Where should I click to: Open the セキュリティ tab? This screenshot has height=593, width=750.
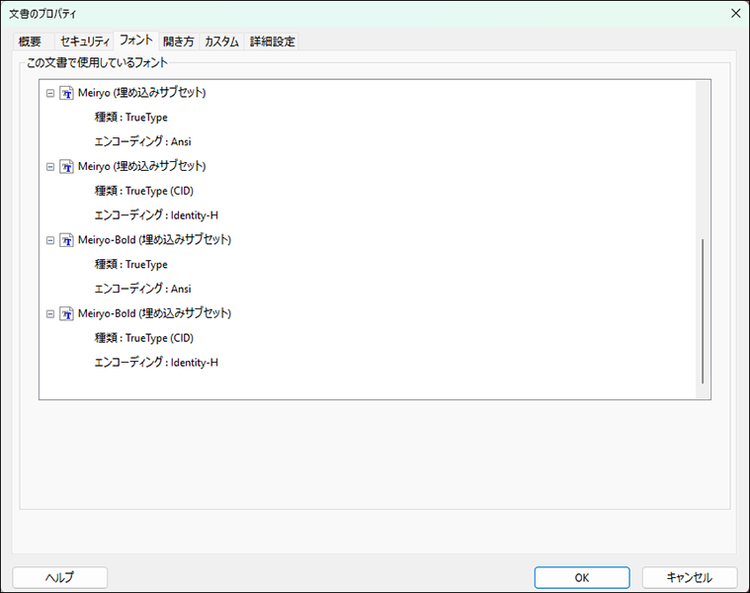85,42
